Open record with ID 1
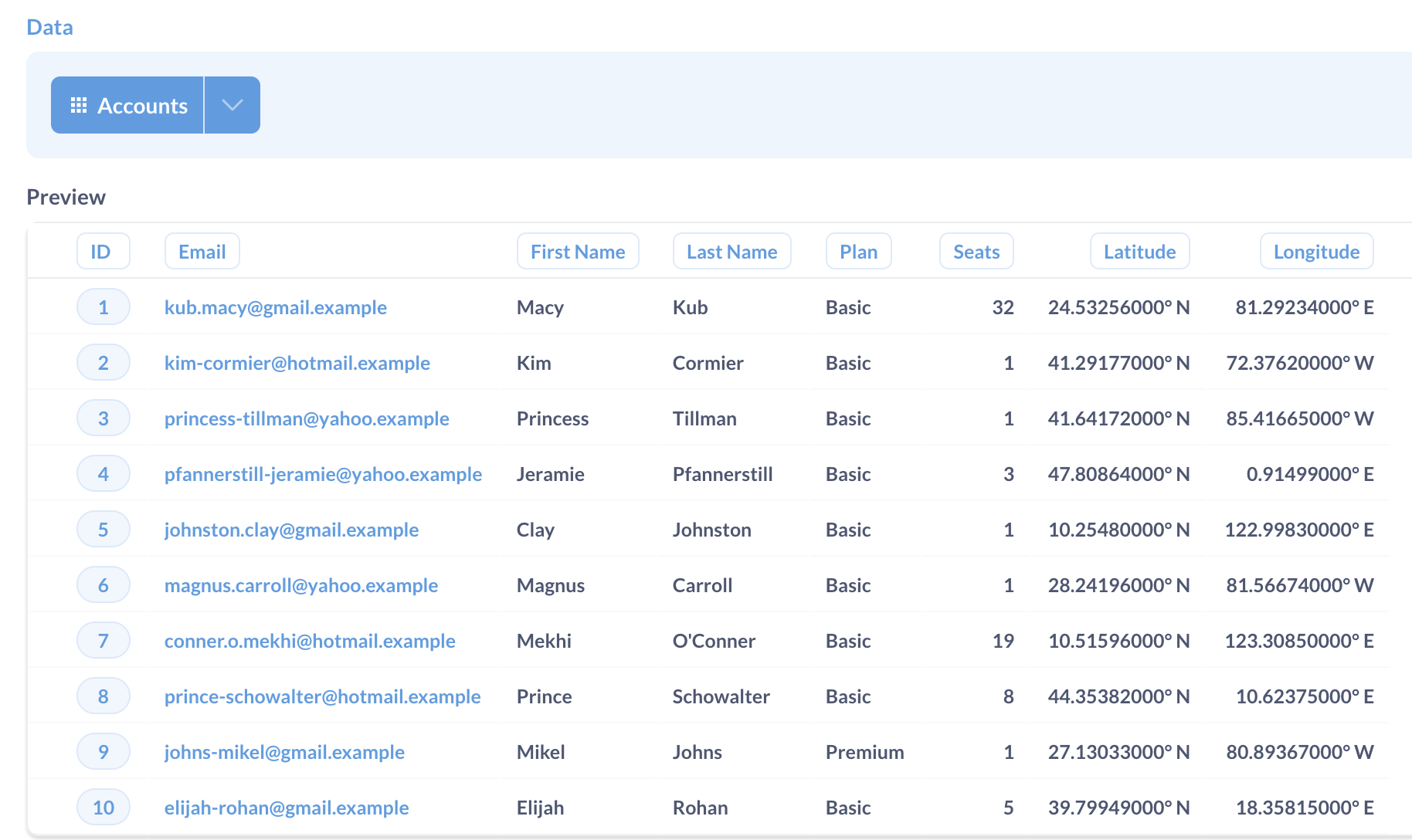The width and height of the screenshot is (1412, 840). pos(103,307)
